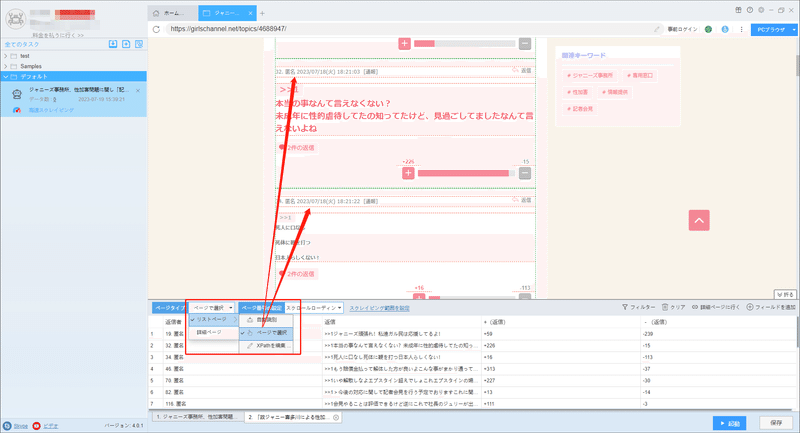Click the minus button on the topmost vote bar
Screen dimensions: 800x433
[x=525, y=44]
